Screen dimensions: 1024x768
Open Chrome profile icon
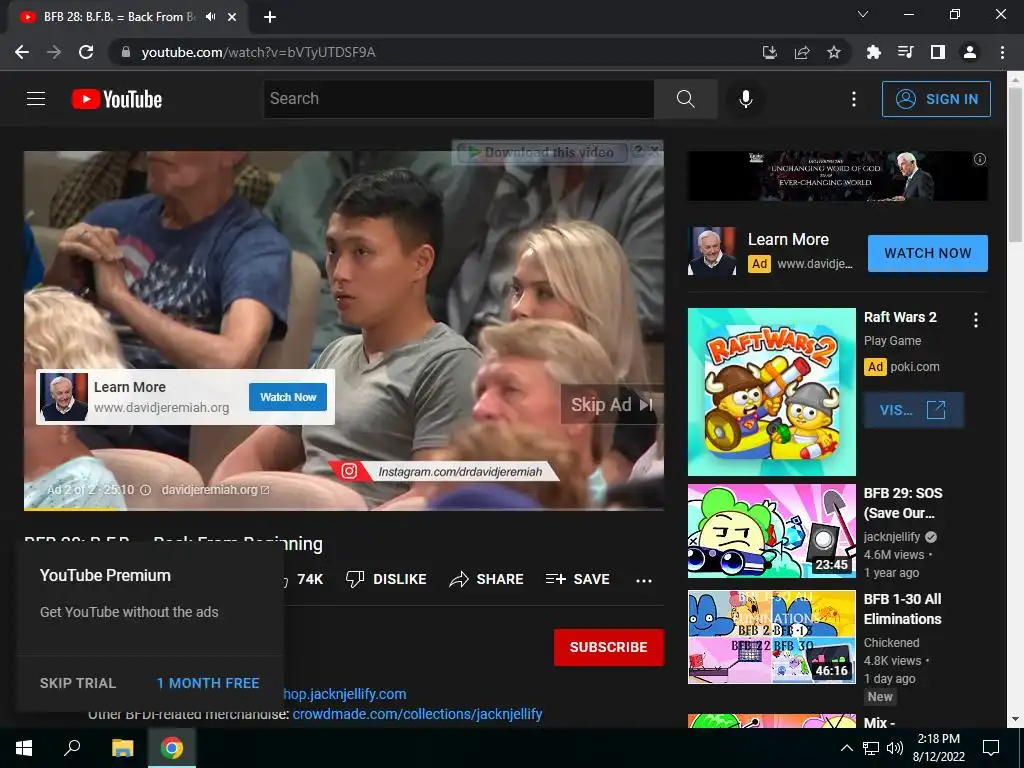[970, 52]
